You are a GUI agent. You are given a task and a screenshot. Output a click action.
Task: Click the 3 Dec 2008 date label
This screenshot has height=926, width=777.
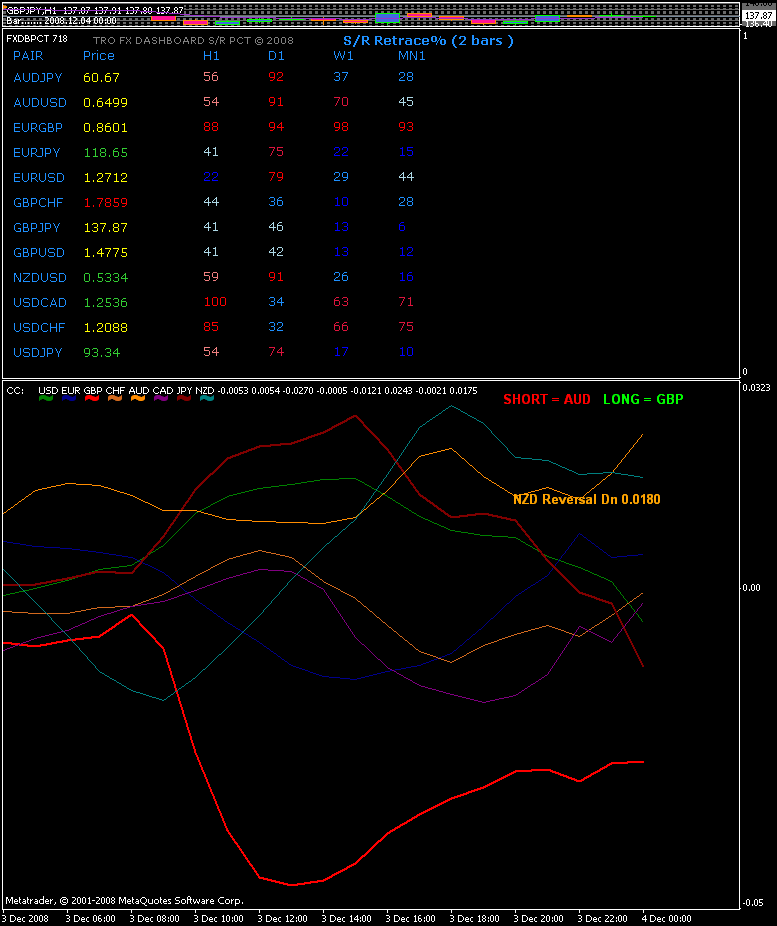pos(26,919)
